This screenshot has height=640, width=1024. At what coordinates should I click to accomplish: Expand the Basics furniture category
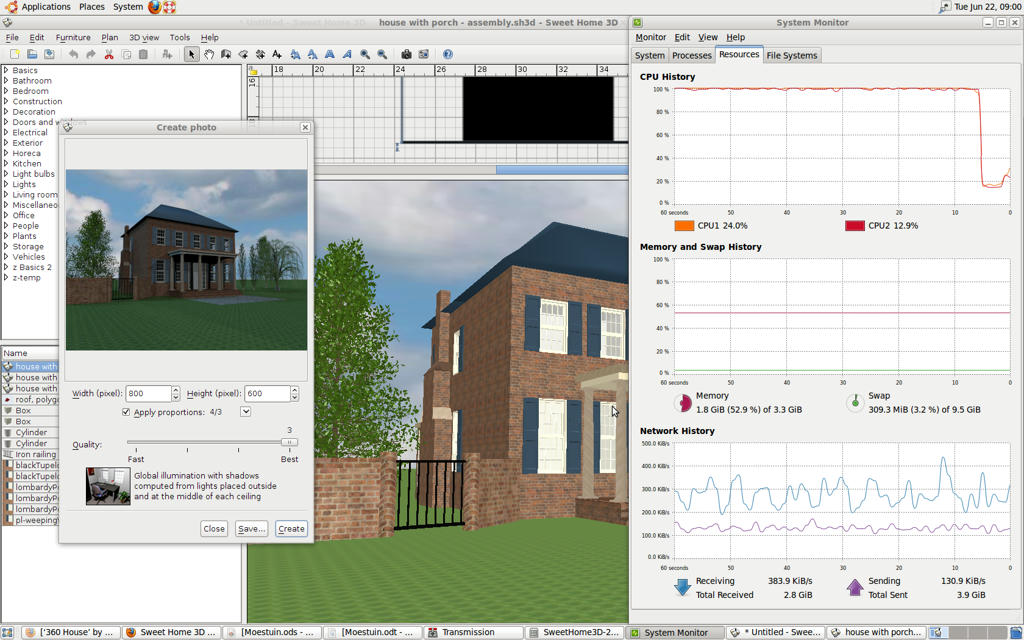point(6,70)
